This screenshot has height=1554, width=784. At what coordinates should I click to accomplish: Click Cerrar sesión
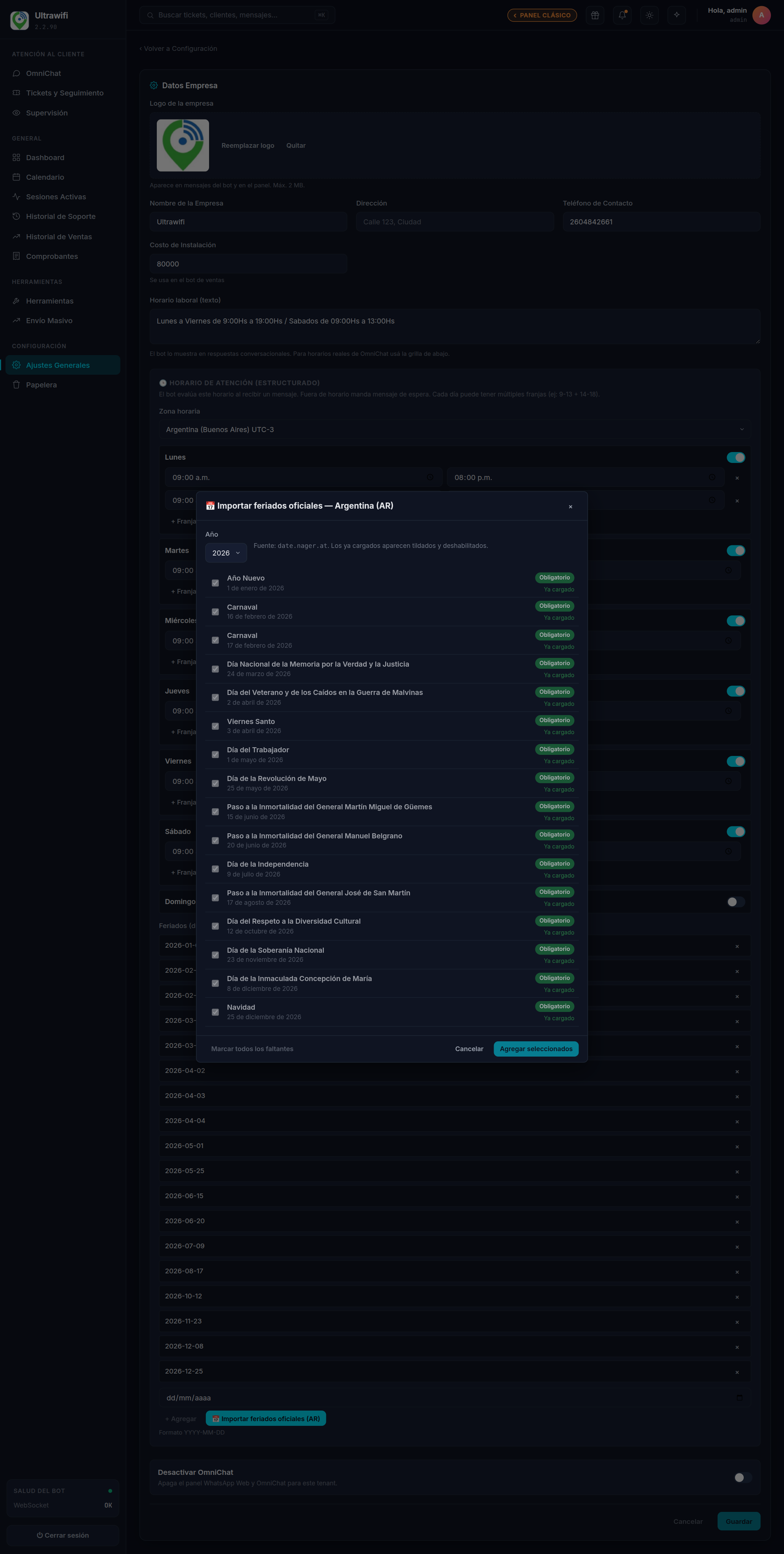pos(63,1535)
